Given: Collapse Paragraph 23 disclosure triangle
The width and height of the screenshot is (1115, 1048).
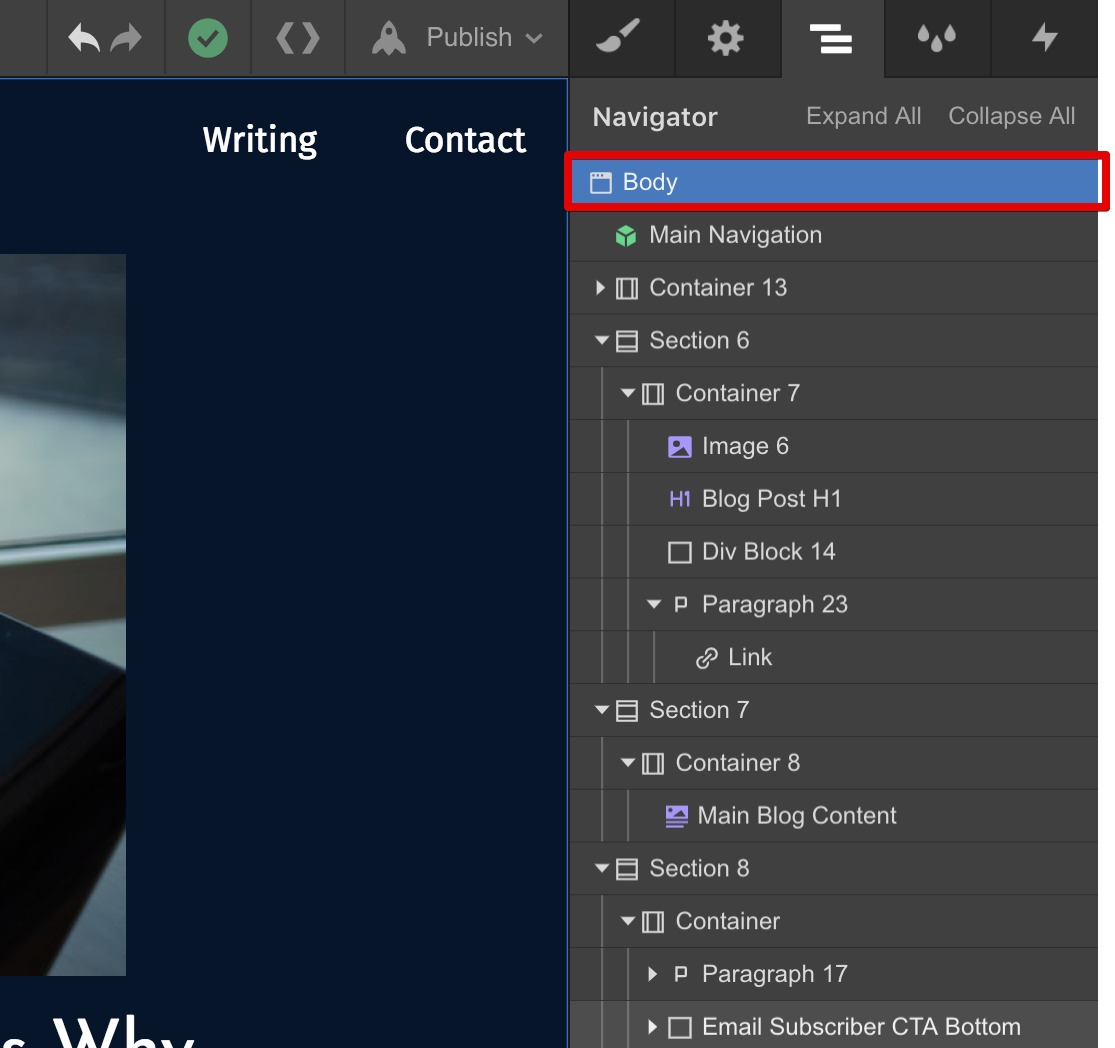Looking at the screenshot, I should pos(654,605).
